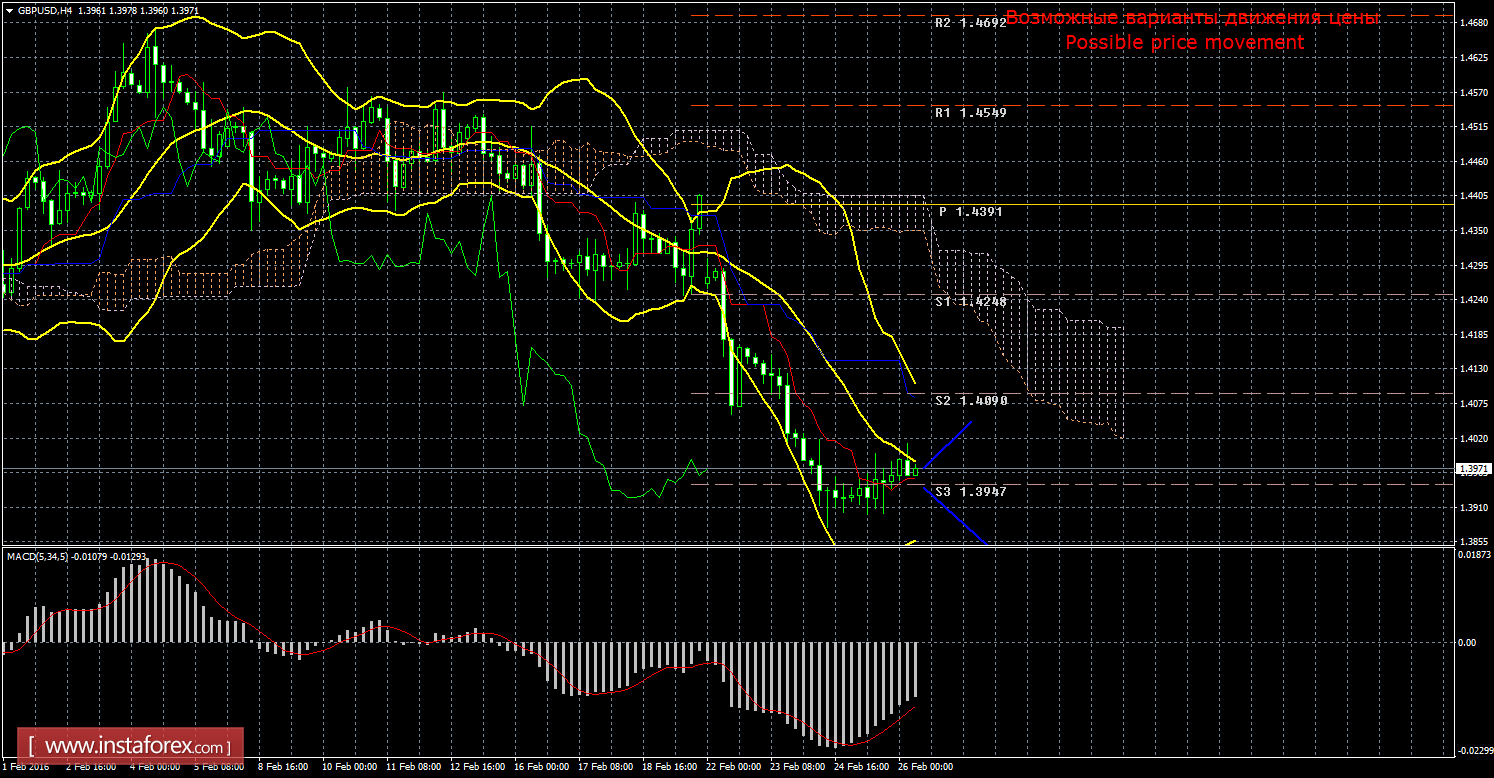This screenshot has height=778, width=1494.
Task: Select the R1 1.4549 resistance label
Action: click(970, 113)
